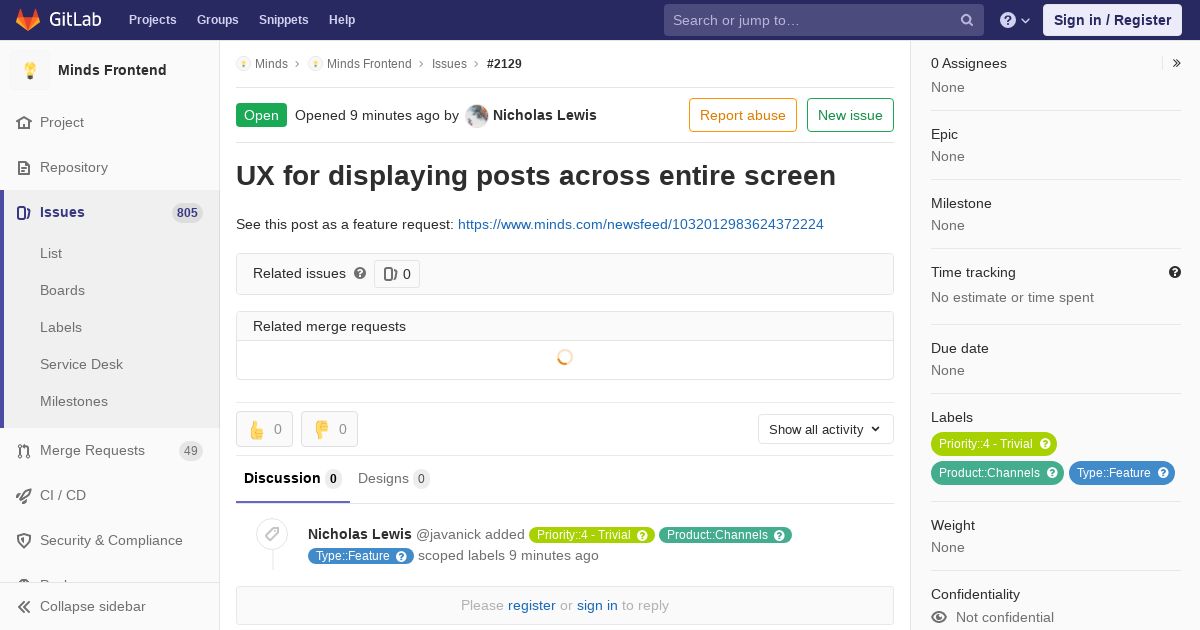Click the sidebar Product::Channels label
The width and height of the screenshot is (1200, 630).
[x=997, y=473]
